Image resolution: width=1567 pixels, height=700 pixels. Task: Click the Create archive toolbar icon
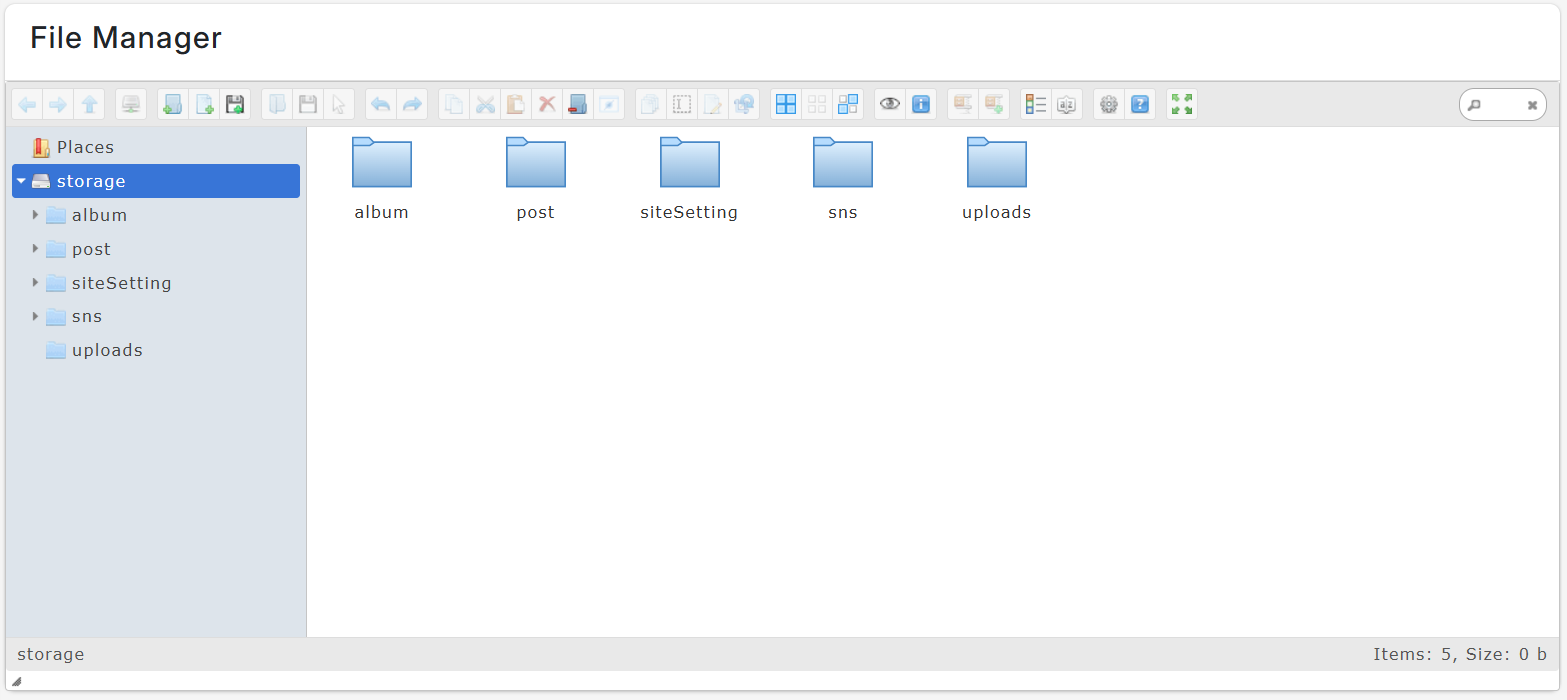[994, 104]
